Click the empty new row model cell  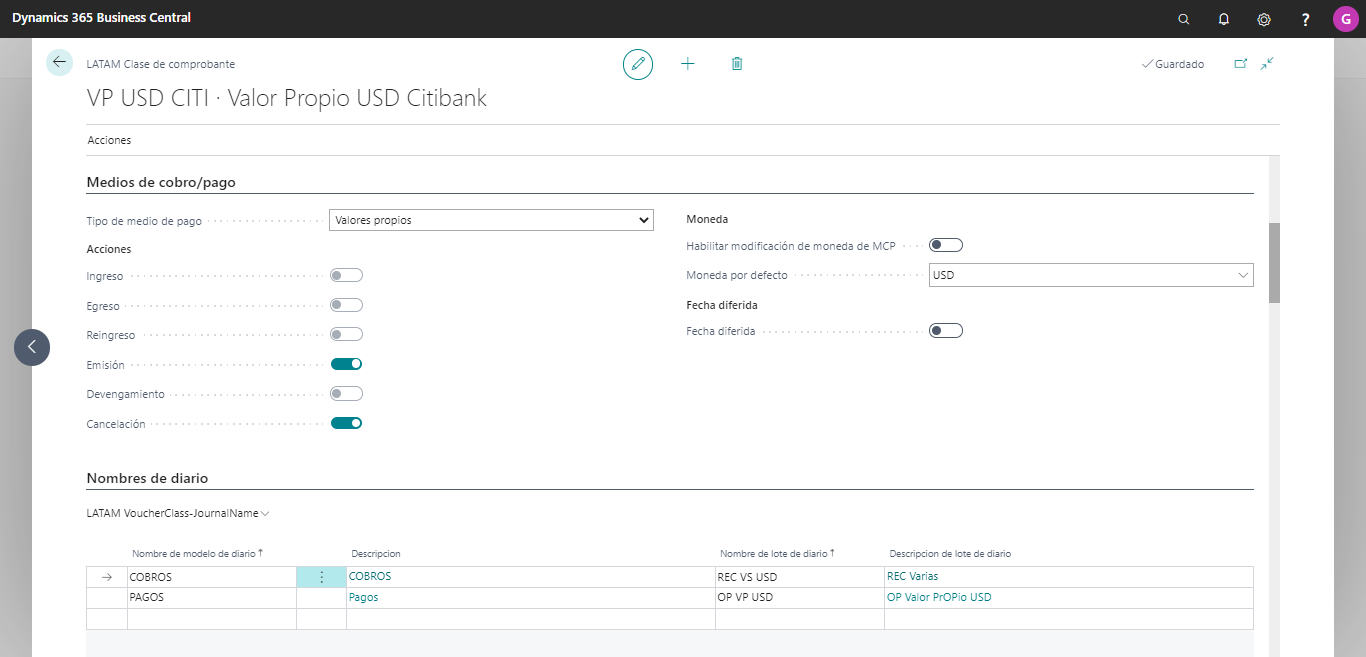click(212, 619)
